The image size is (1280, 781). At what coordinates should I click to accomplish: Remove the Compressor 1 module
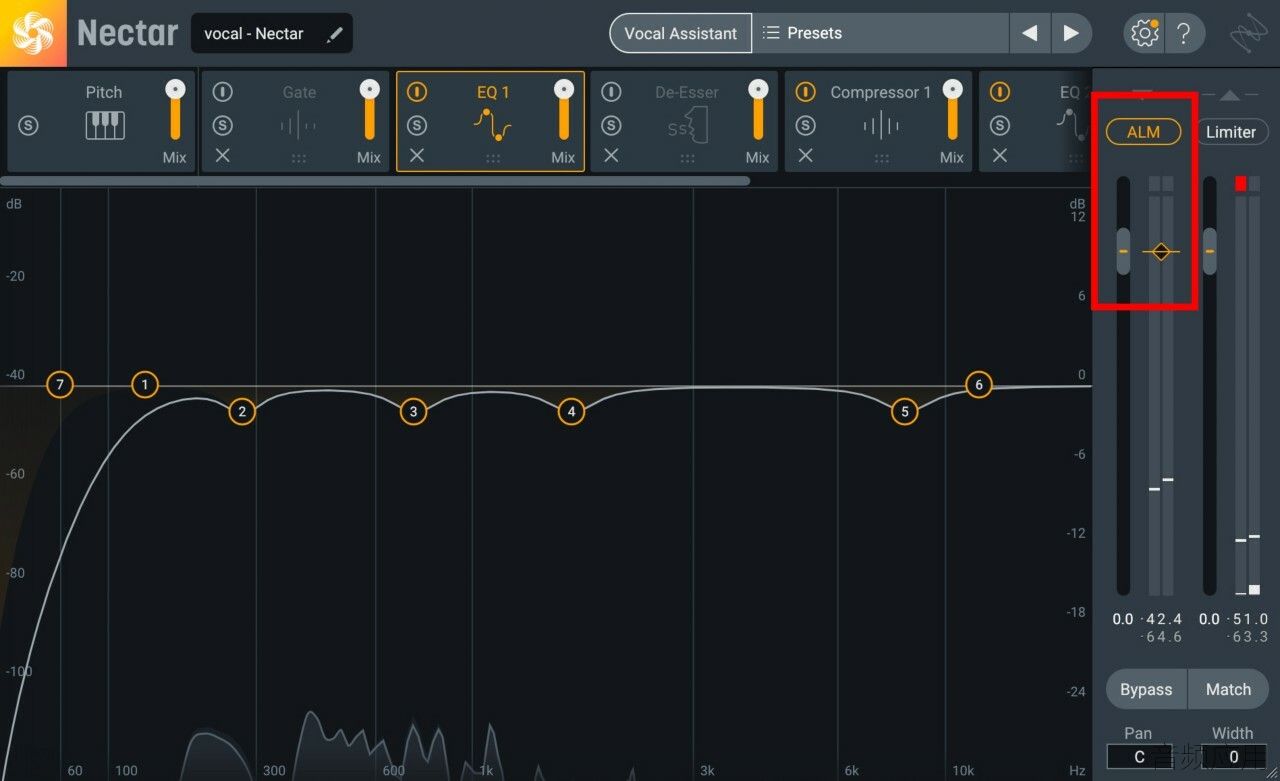[805, 156]
